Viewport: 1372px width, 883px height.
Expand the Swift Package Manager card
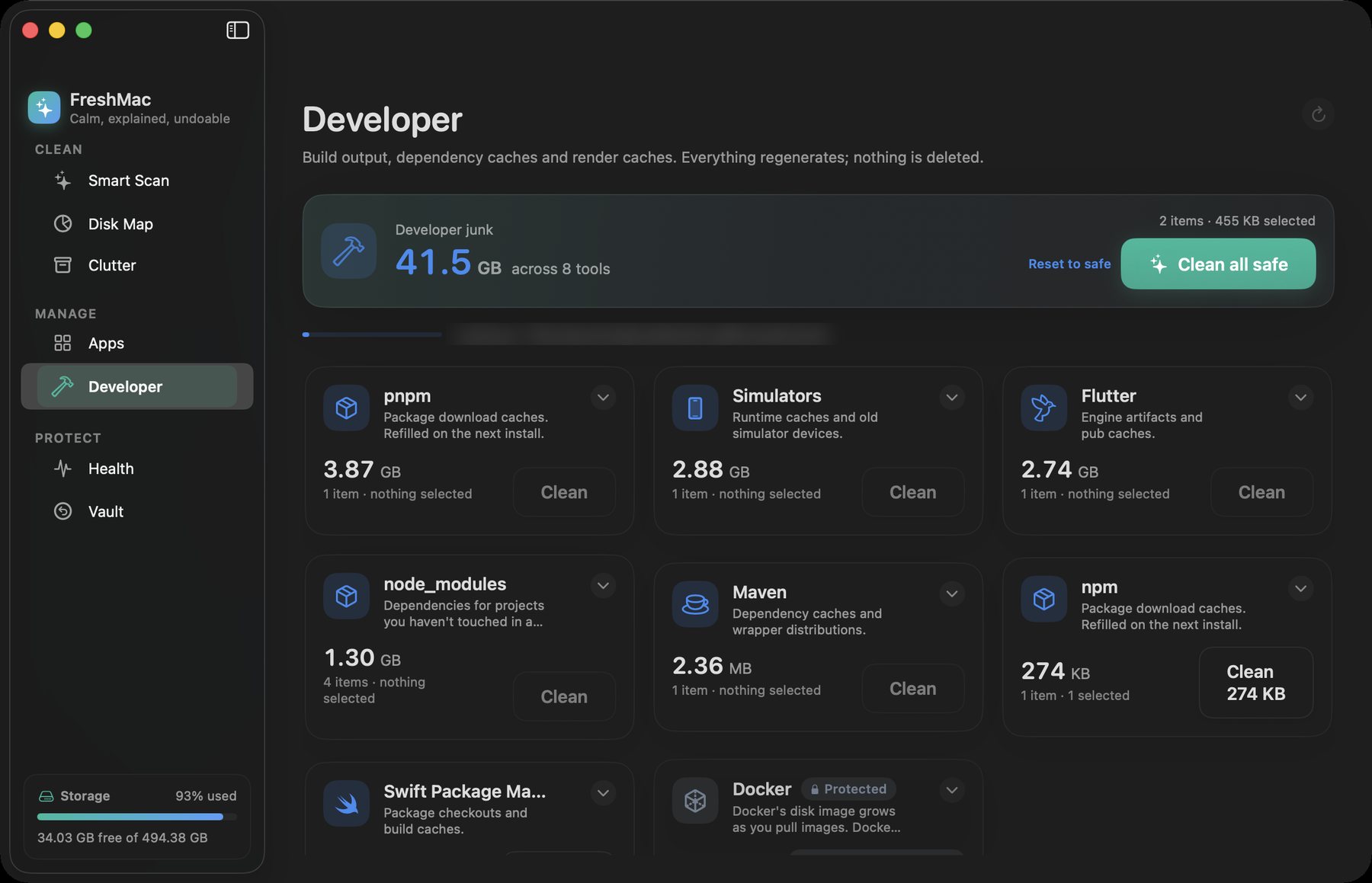[603, 792]
